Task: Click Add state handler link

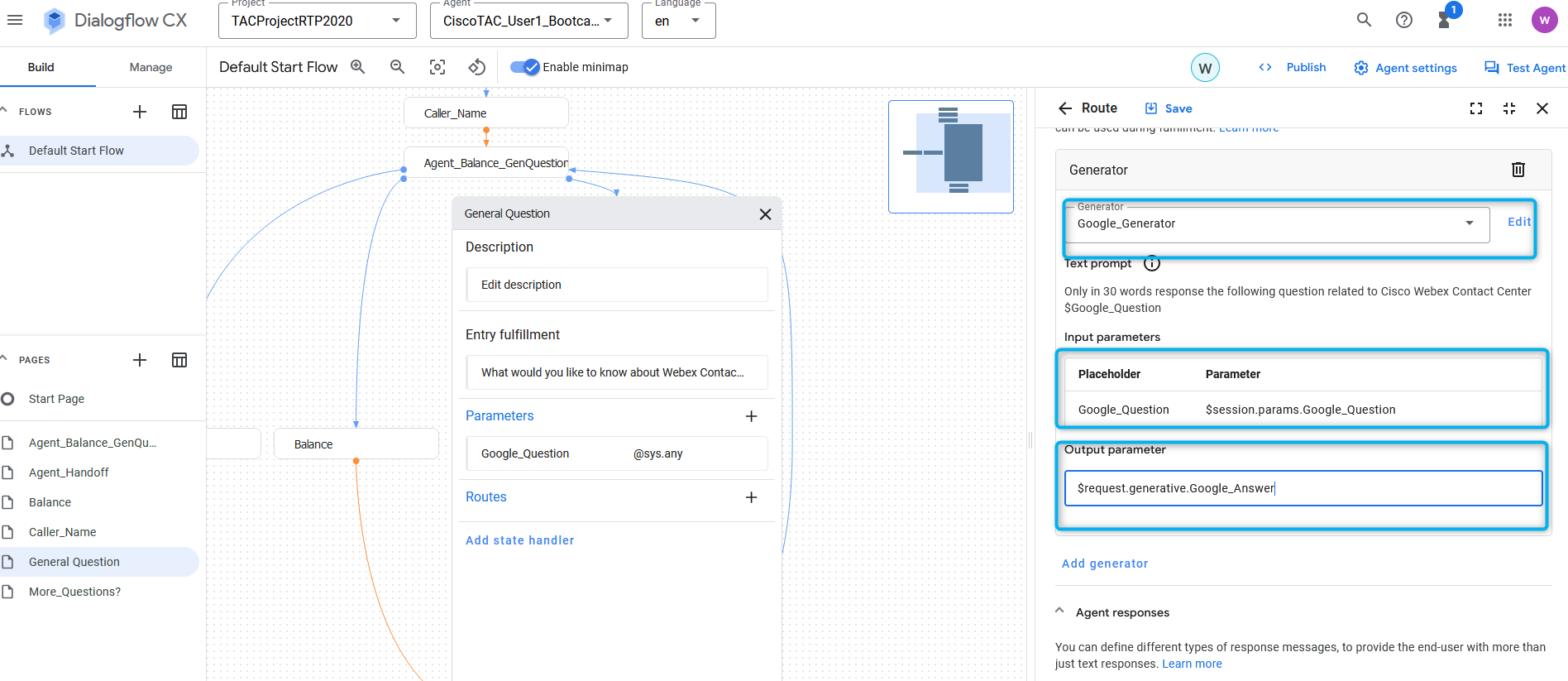Action: (x=519, y=540)
